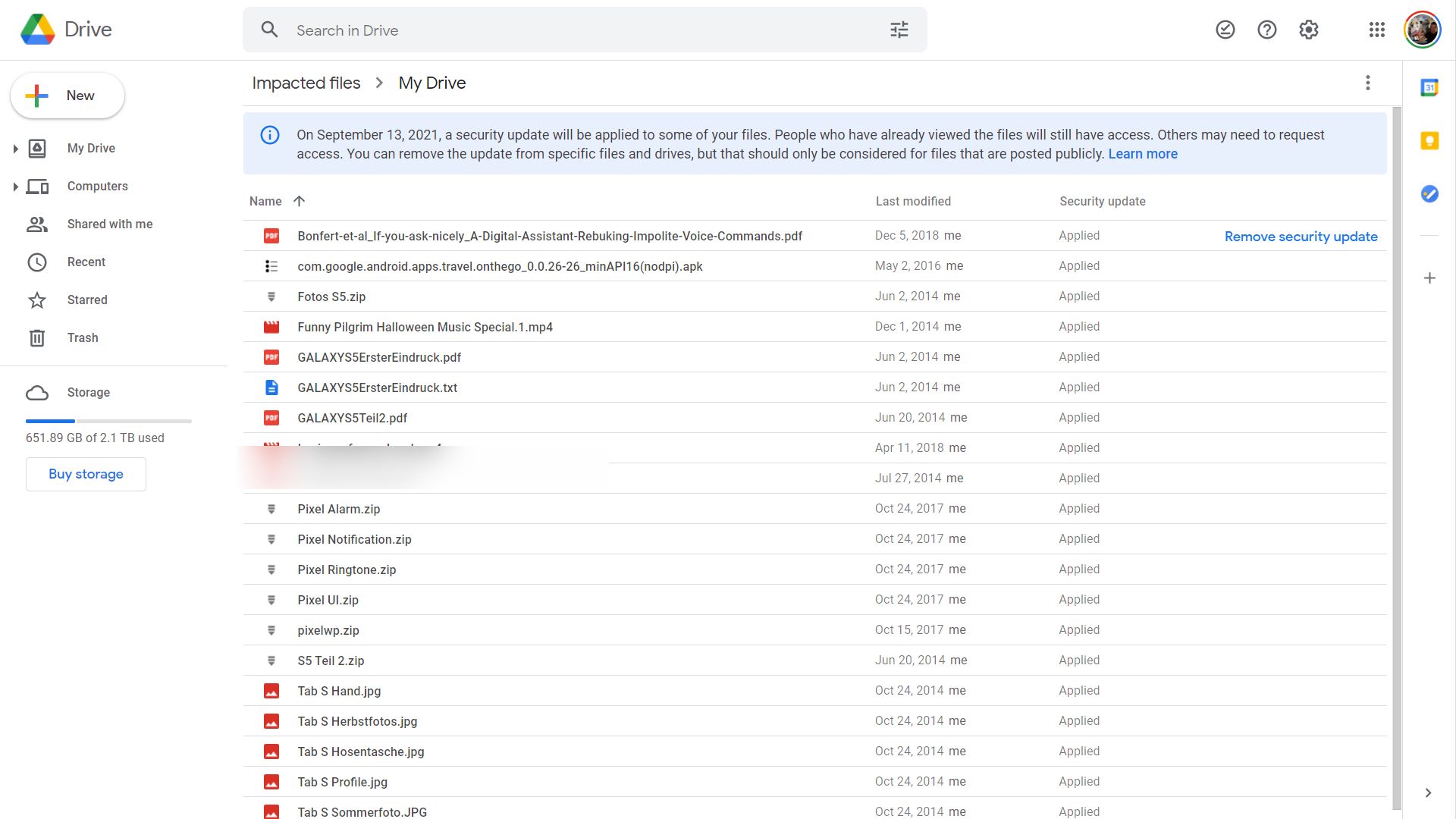Click the offline ready status checkmark icon
Image resolution: width=1456 pixels, height=819 pixels.
(x=1225, y=30)
